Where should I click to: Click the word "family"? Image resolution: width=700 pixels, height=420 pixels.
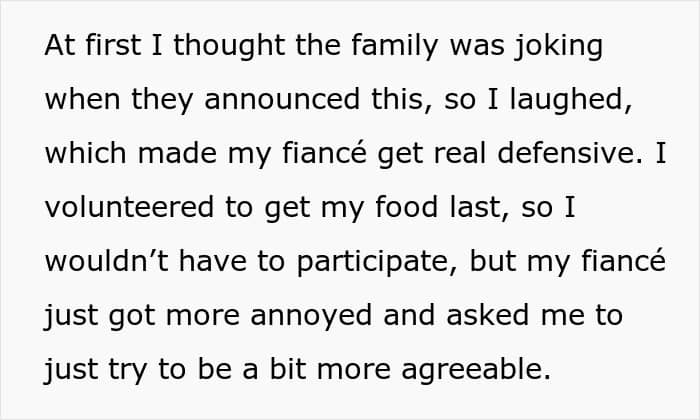(x=393, y=48)
